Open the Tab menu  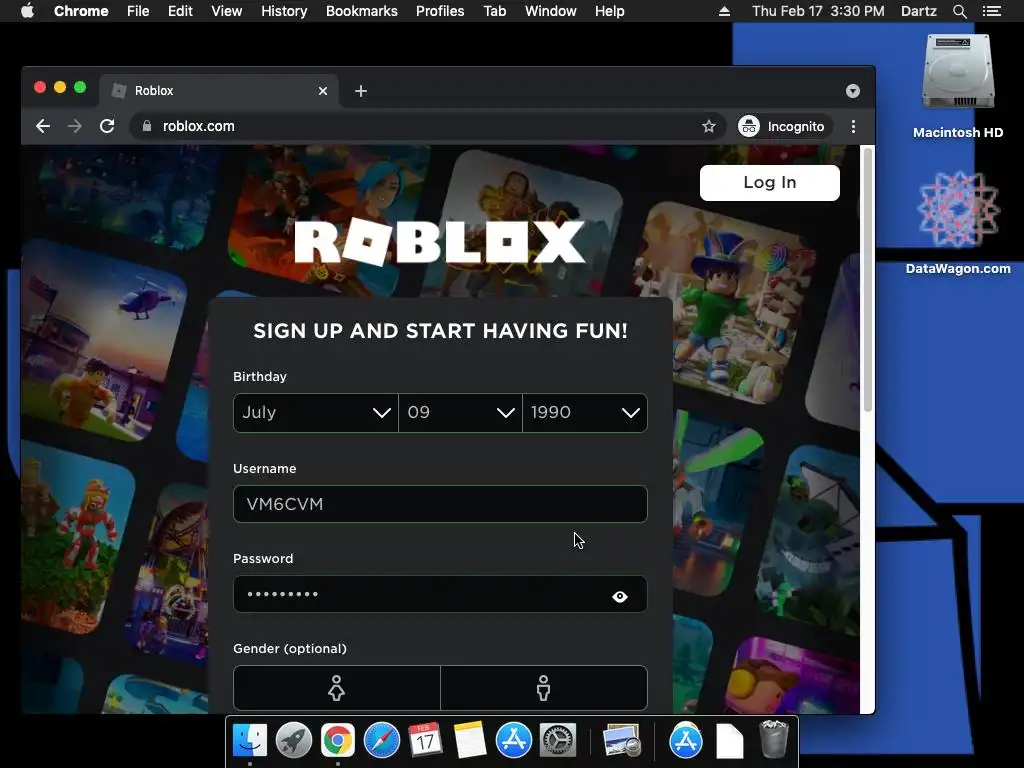tap(494, 11)
